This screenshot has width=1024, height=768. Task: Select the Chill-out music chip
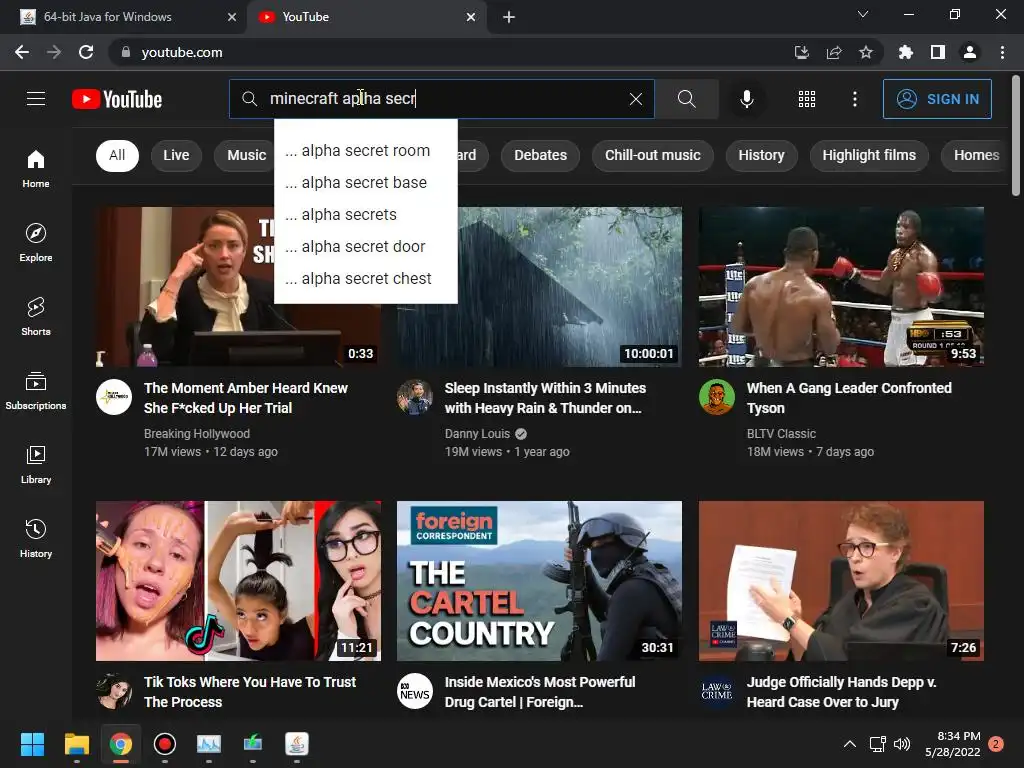point(652,155)
